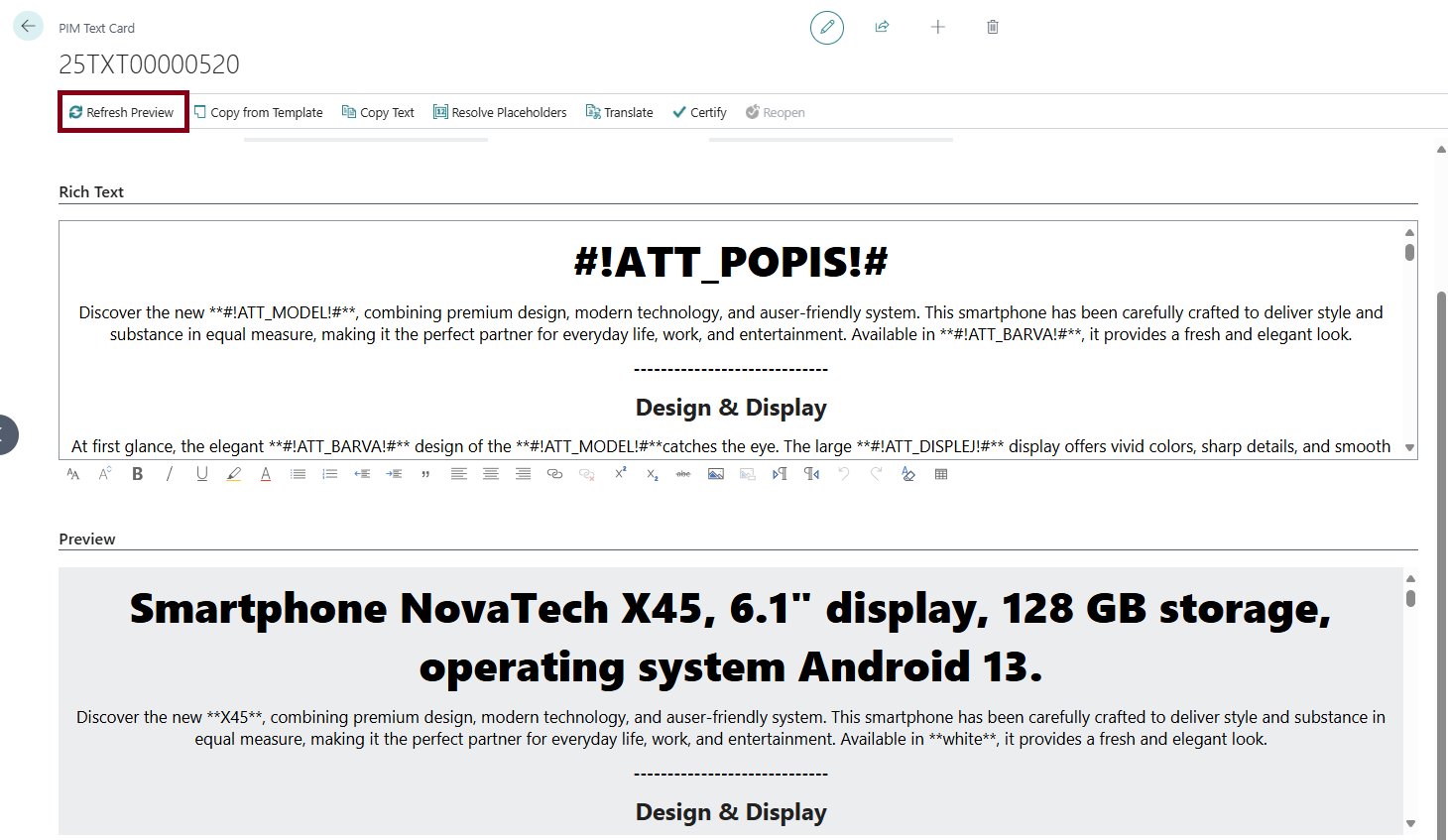Screen dimensions: 1448x840
Task: Insert a hyperlink with the link icon
Action: pyautogui.click(x=554, y=473)
